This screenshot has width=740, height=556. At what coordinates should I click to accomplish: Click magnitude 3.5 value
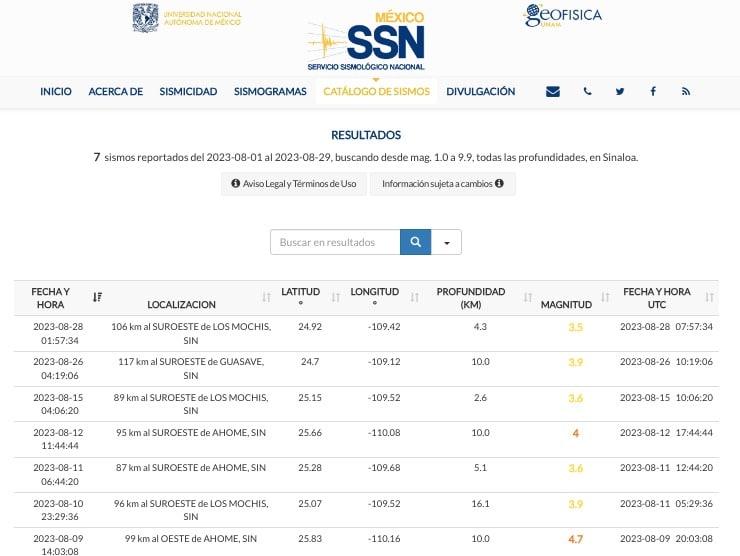(x=575, y=327)
